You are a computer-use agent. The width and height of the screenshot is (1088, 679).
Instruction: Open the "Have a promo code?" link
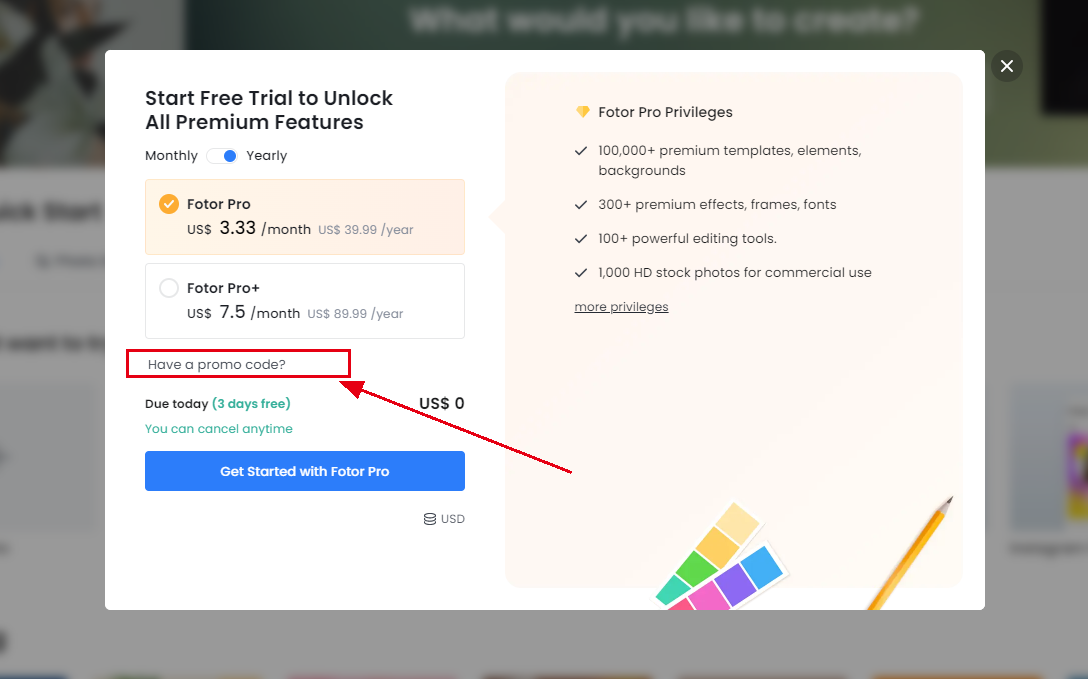click(x=217, y=364)
